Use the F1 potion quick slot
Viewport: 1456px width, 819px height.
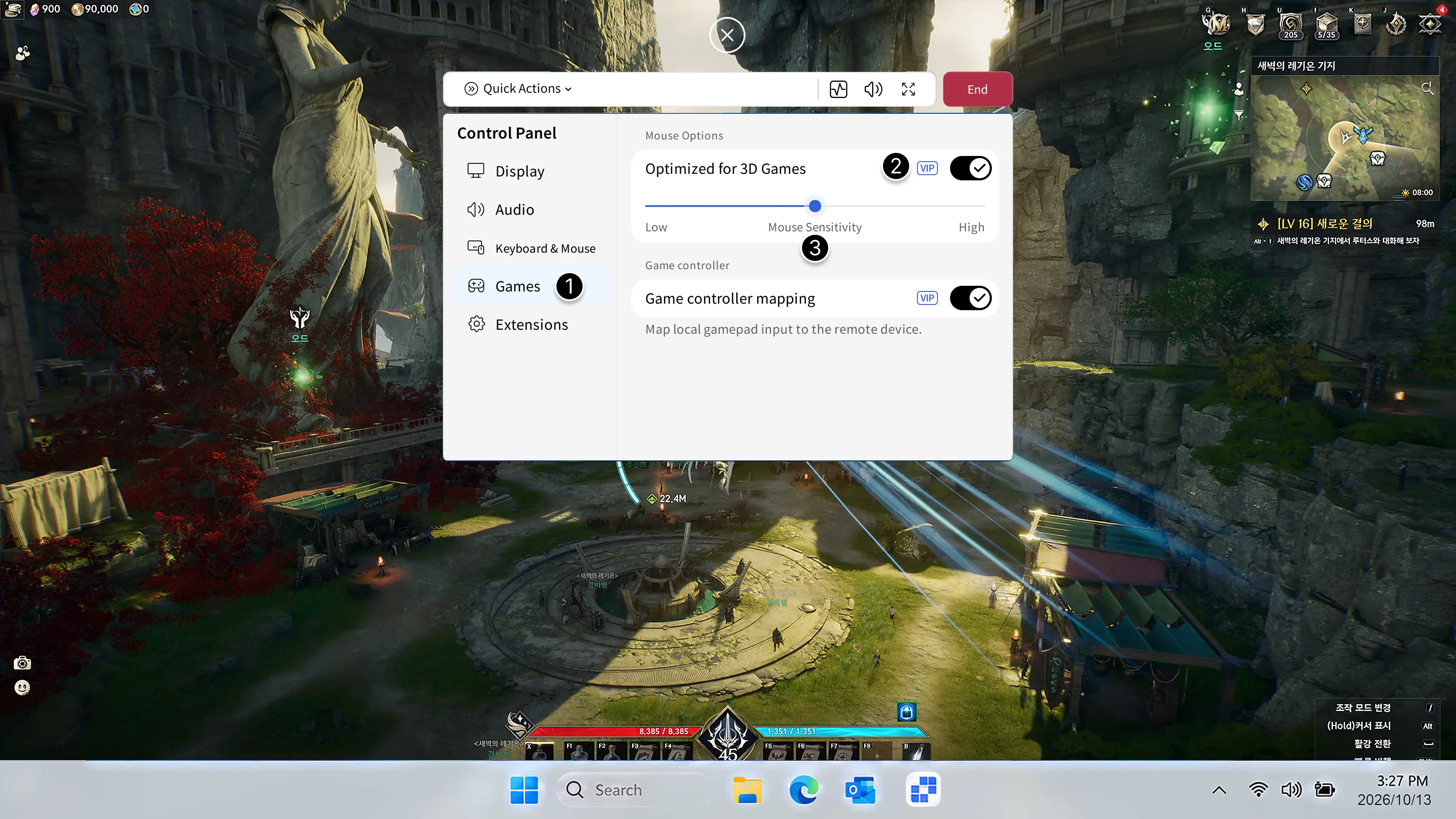(578, 751)
